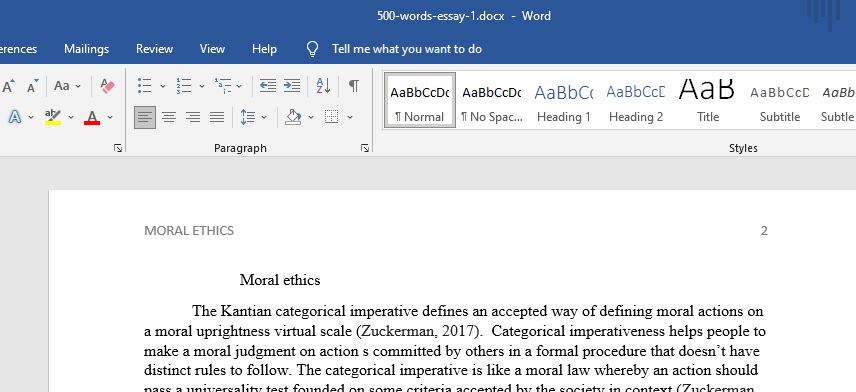Apply Text Effects with the outlined A icon
This screenshot has height=392, width=856.
[x=15, y=117]
